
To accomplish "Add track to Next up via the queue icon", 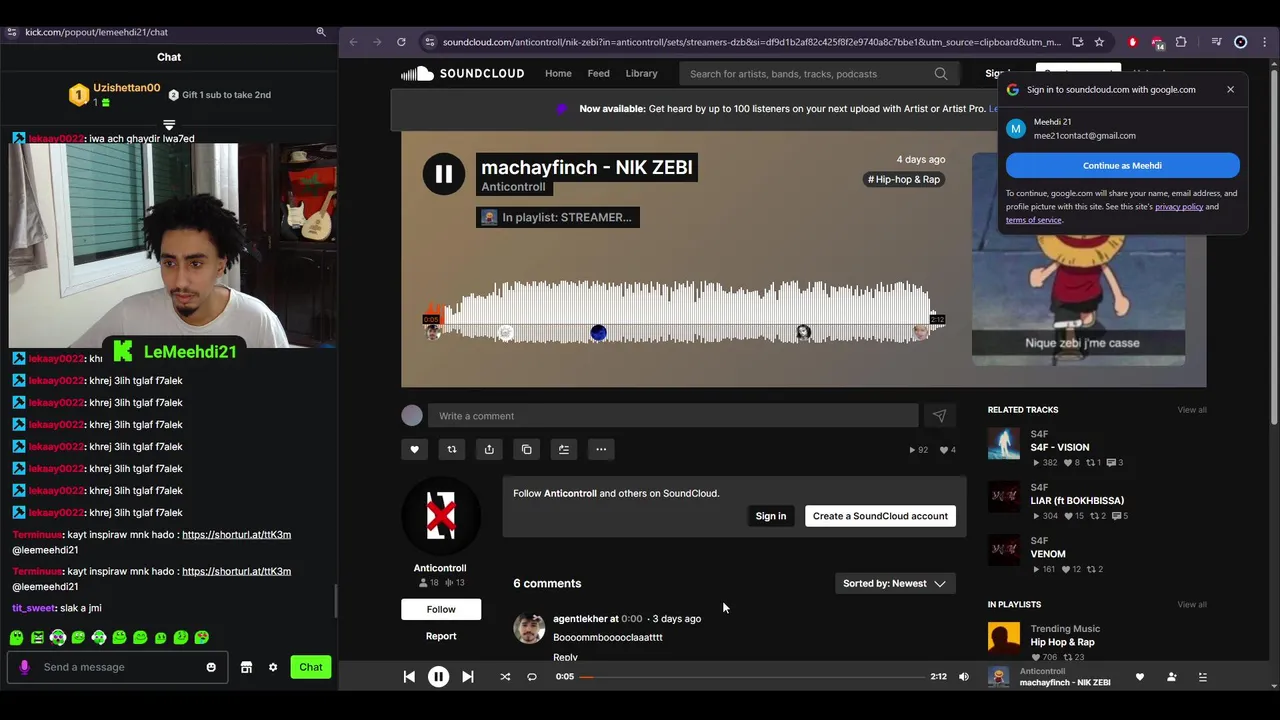I will (564, 449).
